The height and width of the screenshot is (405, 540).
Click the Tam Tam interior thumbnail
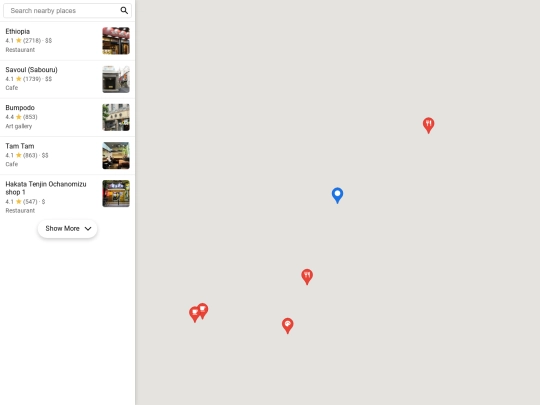(116, 156)
